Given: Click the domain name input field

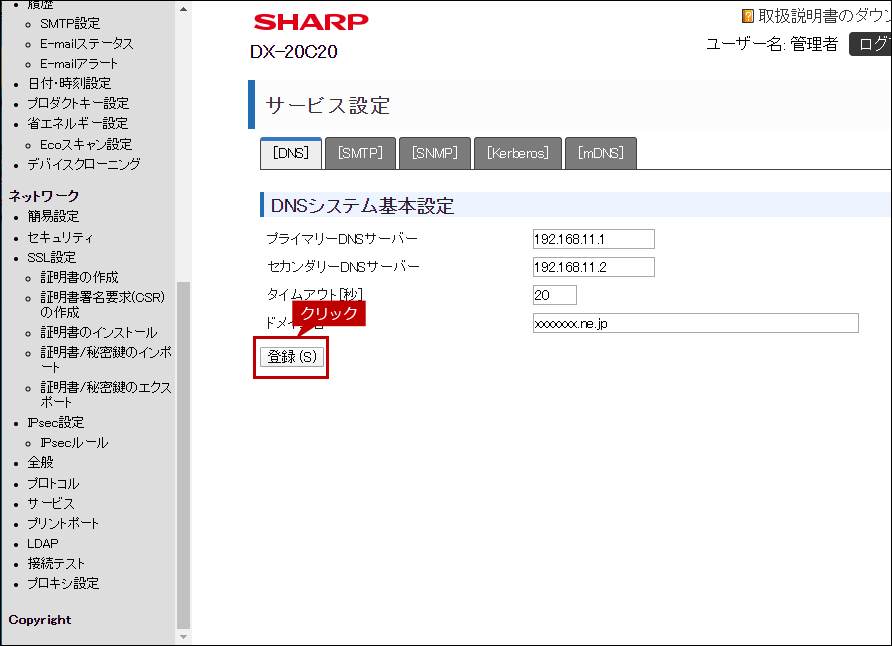Looking at the screenshot, I should pos(695,323).
